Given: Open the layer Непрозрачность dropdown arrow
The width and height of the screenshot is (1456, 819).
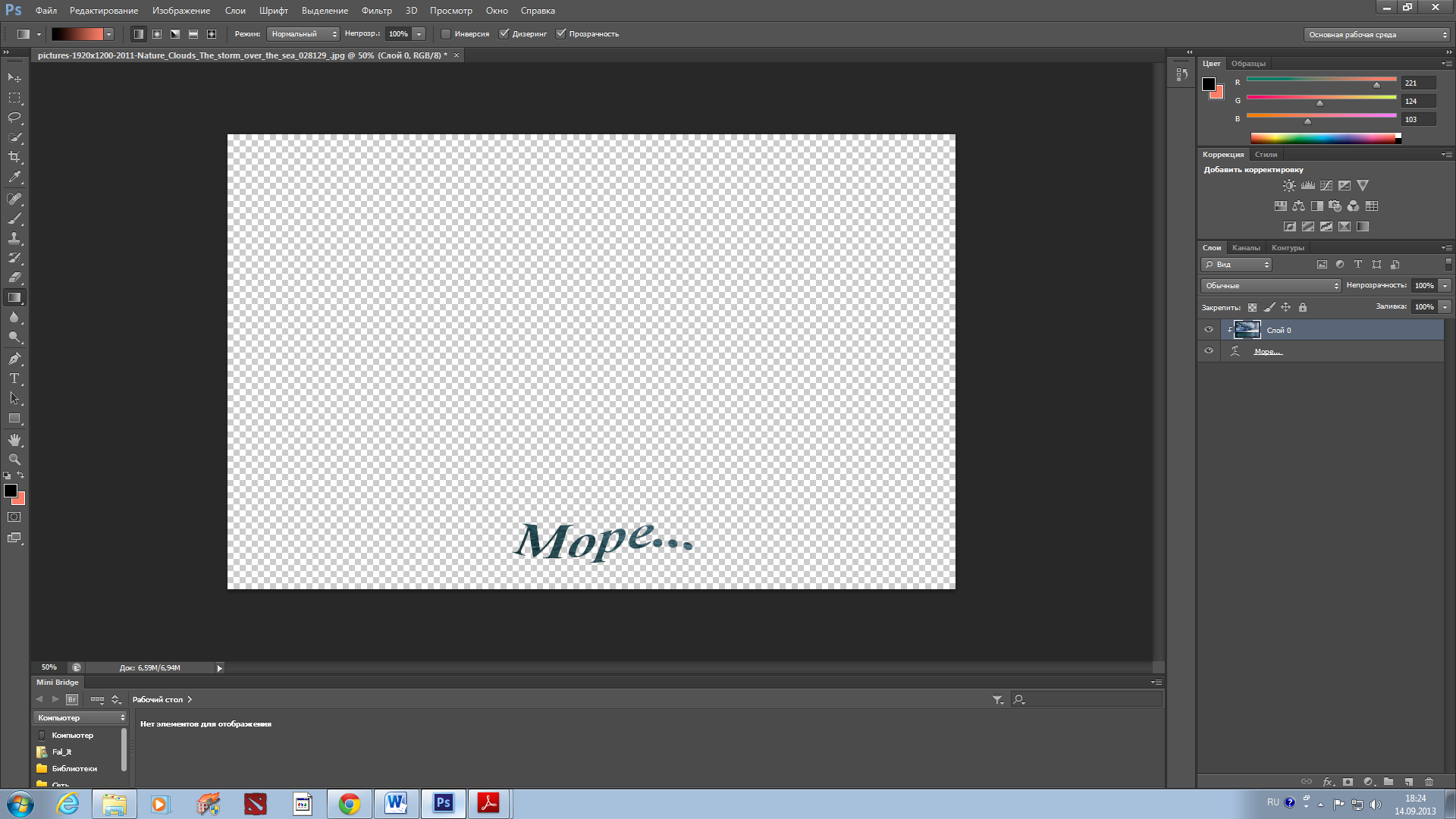Looking at the screenshot, I should [x=1445, y=286].
